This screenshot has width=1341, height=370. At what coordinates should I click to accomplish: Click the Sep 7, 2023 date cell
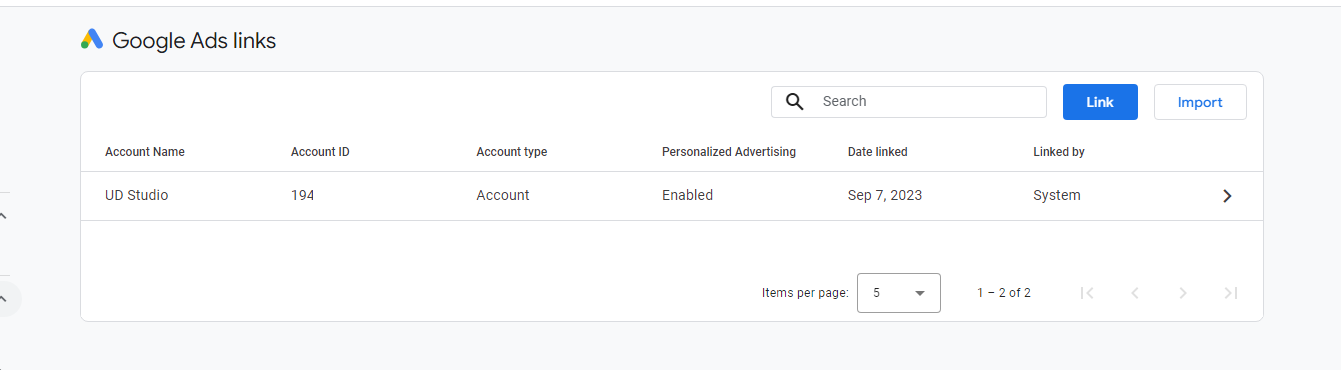click(885, 196)
